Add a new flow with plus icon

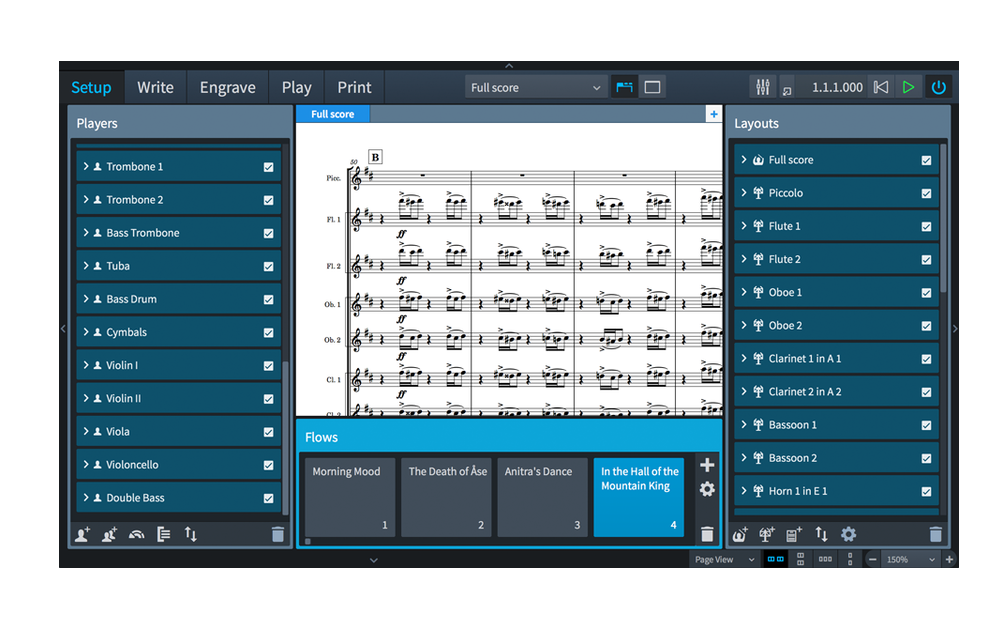707,465
